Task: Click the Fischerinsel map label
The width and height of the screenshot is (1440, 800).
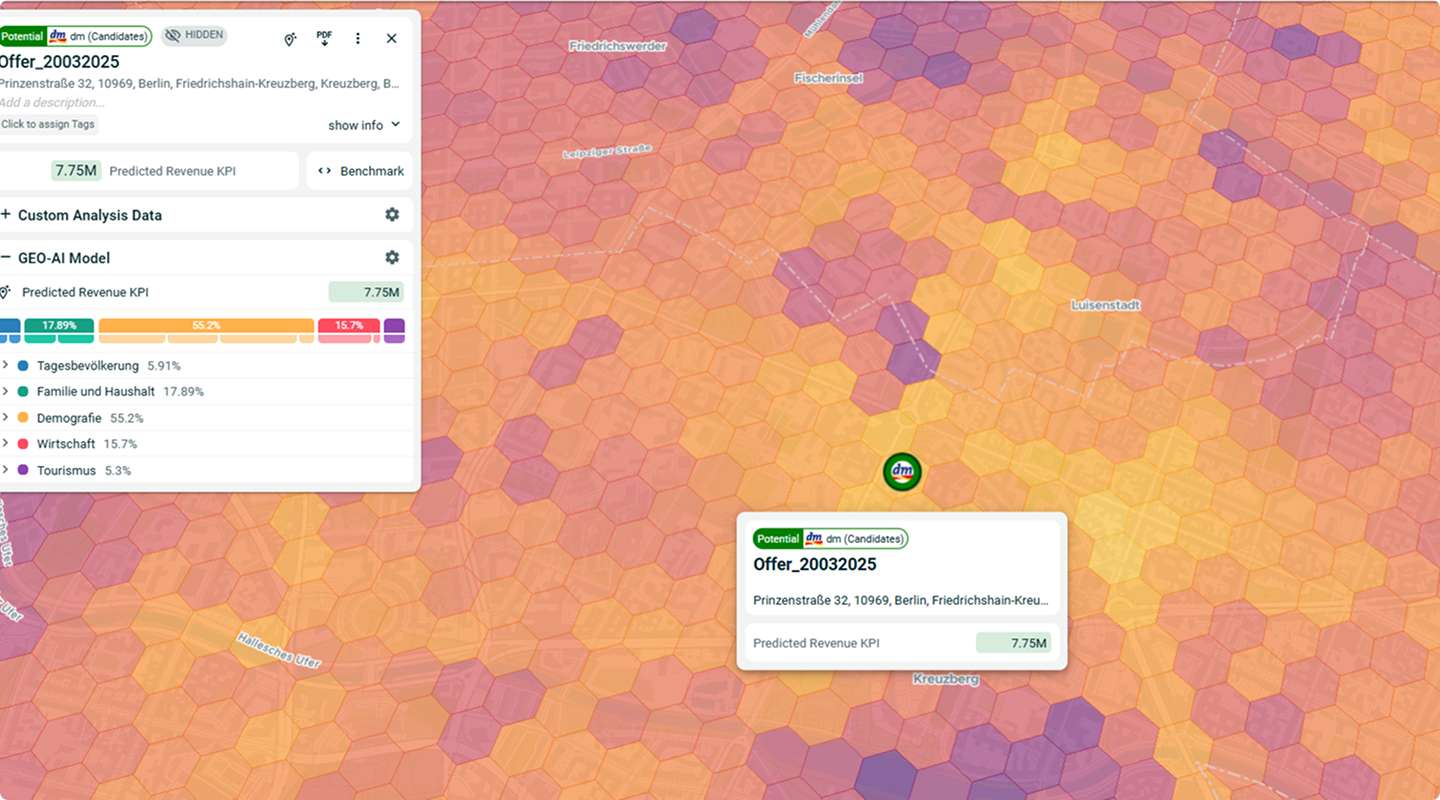Action: point(828,78)
